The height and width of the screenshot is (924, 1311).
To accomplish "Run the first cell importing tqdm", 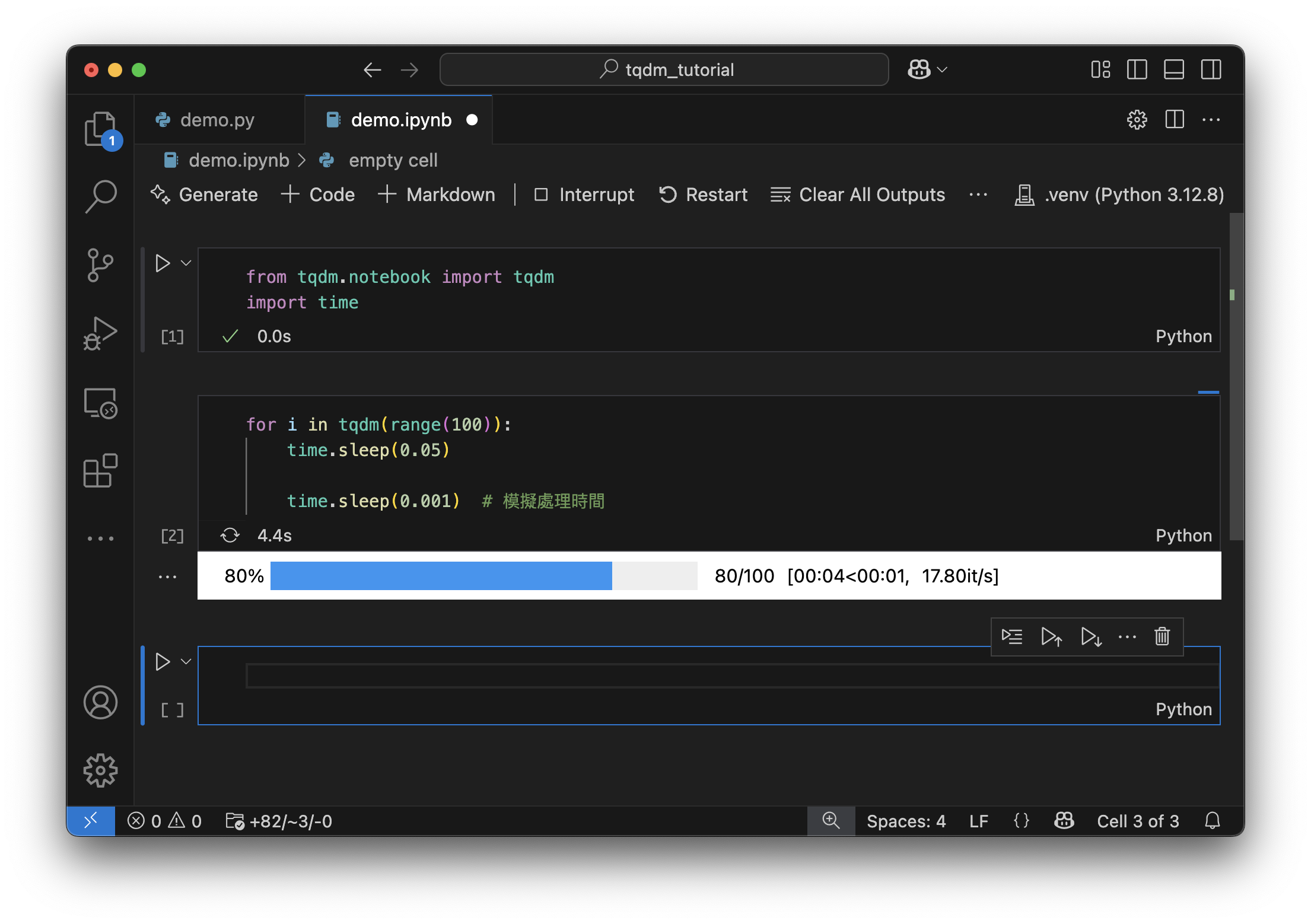I will point(162,263).
